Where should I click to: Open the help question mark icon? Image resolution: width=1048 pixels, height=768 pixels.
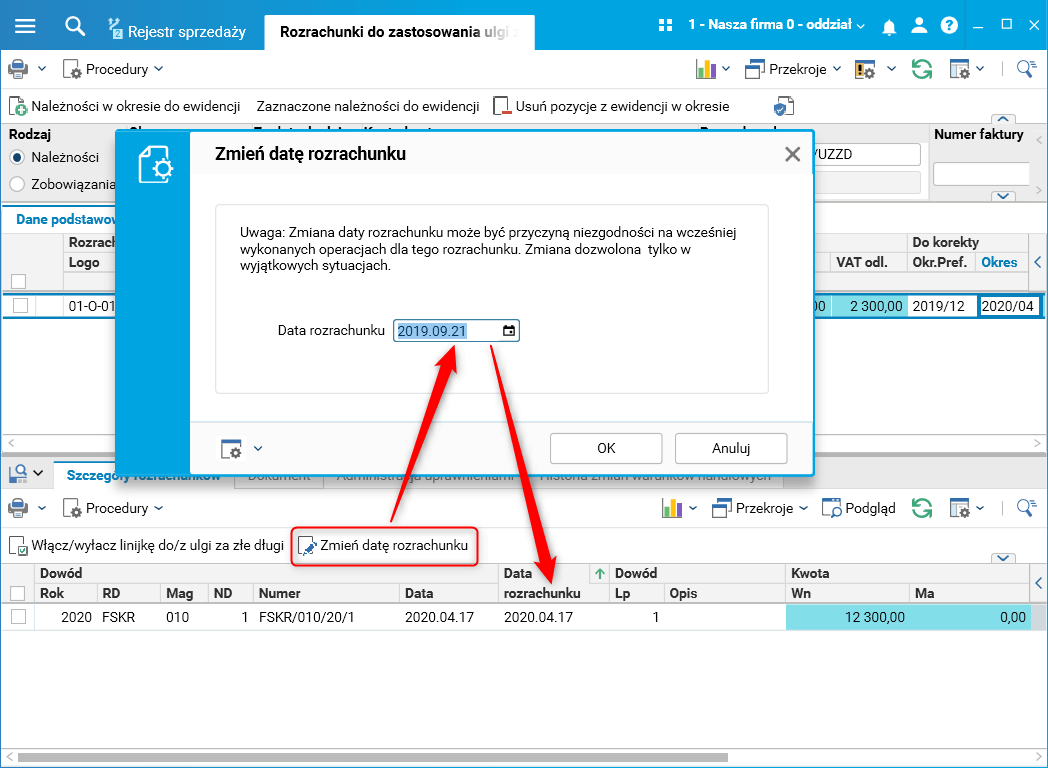pos(949,25)
